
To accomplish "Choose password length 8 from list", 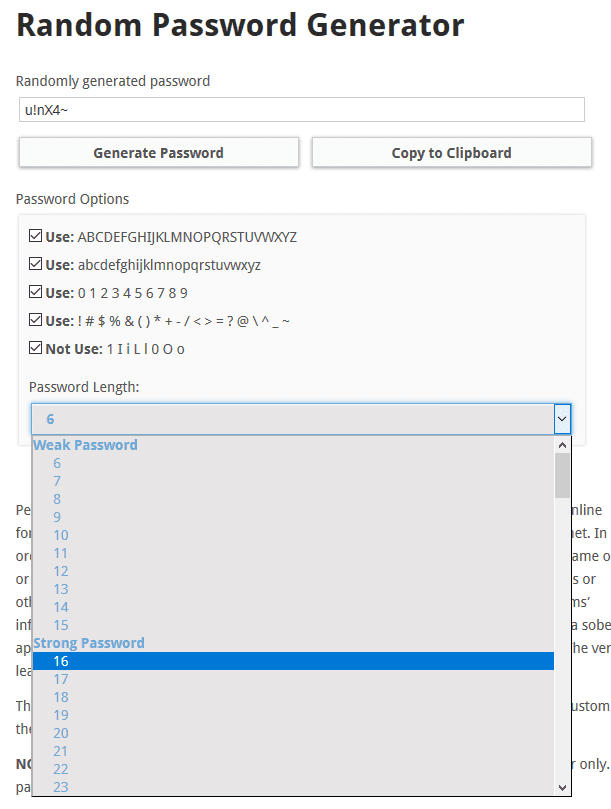I will point(57,499).
